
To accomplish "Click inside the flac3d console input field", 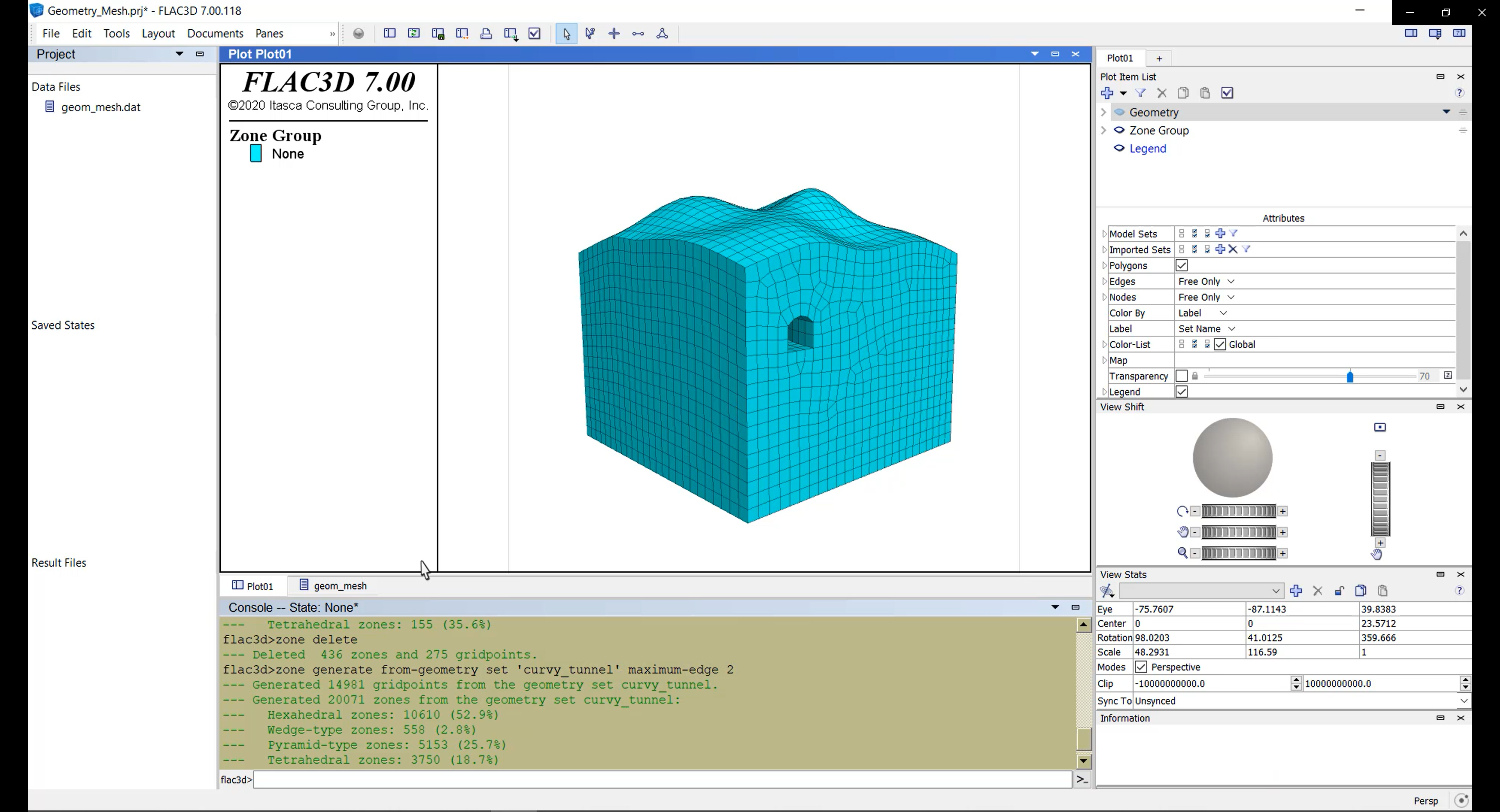I will (x=660, y=779).
